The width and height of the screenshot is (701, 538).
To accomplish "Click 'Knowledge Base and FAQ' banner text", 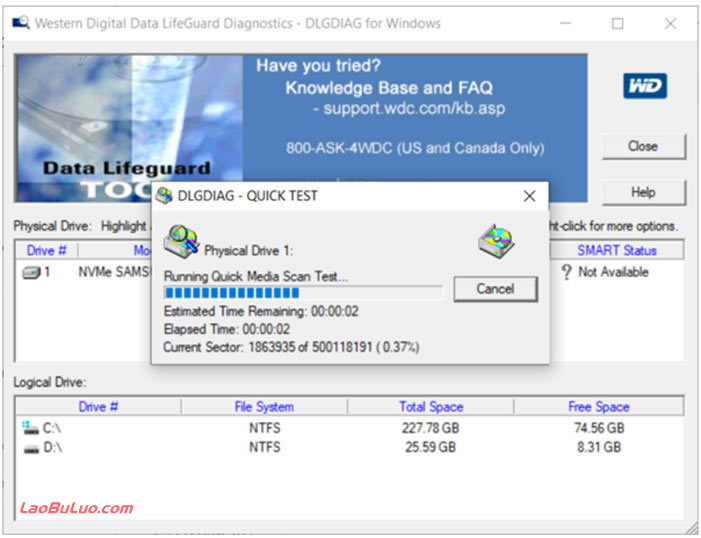I will point(389,88).
